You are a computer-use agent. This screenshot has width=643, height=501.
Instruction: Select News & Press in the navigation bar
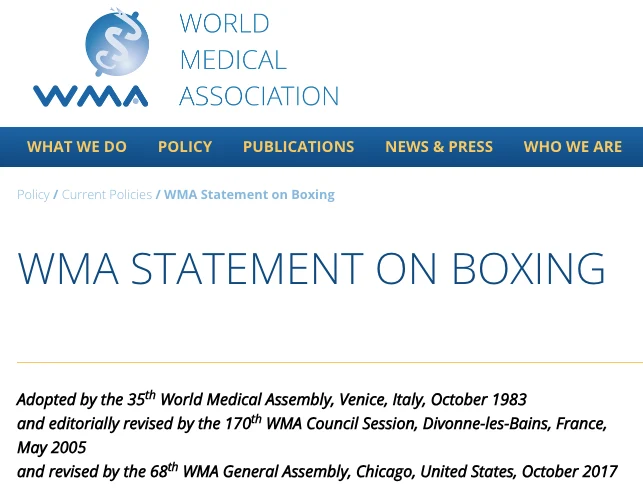[x=439, y=146]
